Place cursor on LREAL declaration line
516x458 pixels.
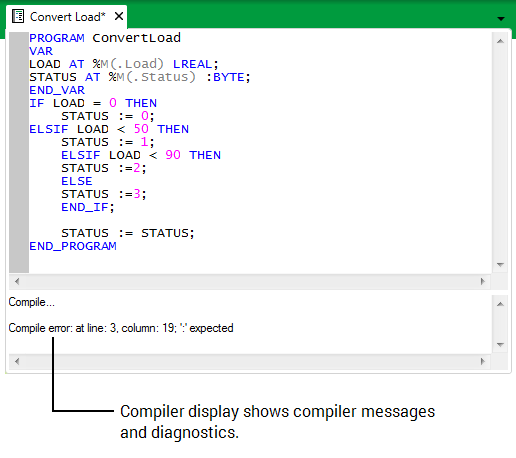coord(124,64)
